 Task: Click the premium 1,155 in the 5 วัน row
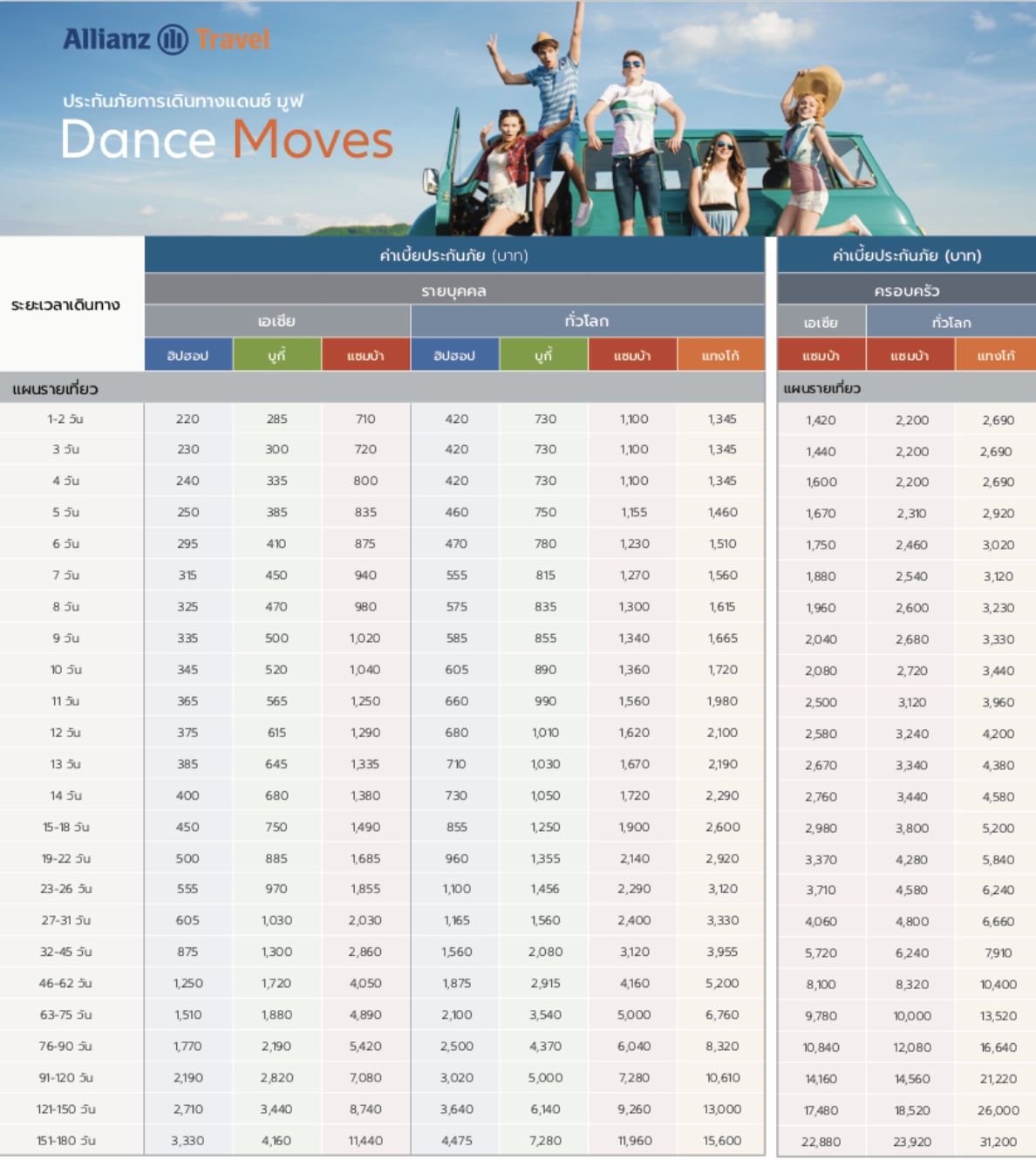634,513
